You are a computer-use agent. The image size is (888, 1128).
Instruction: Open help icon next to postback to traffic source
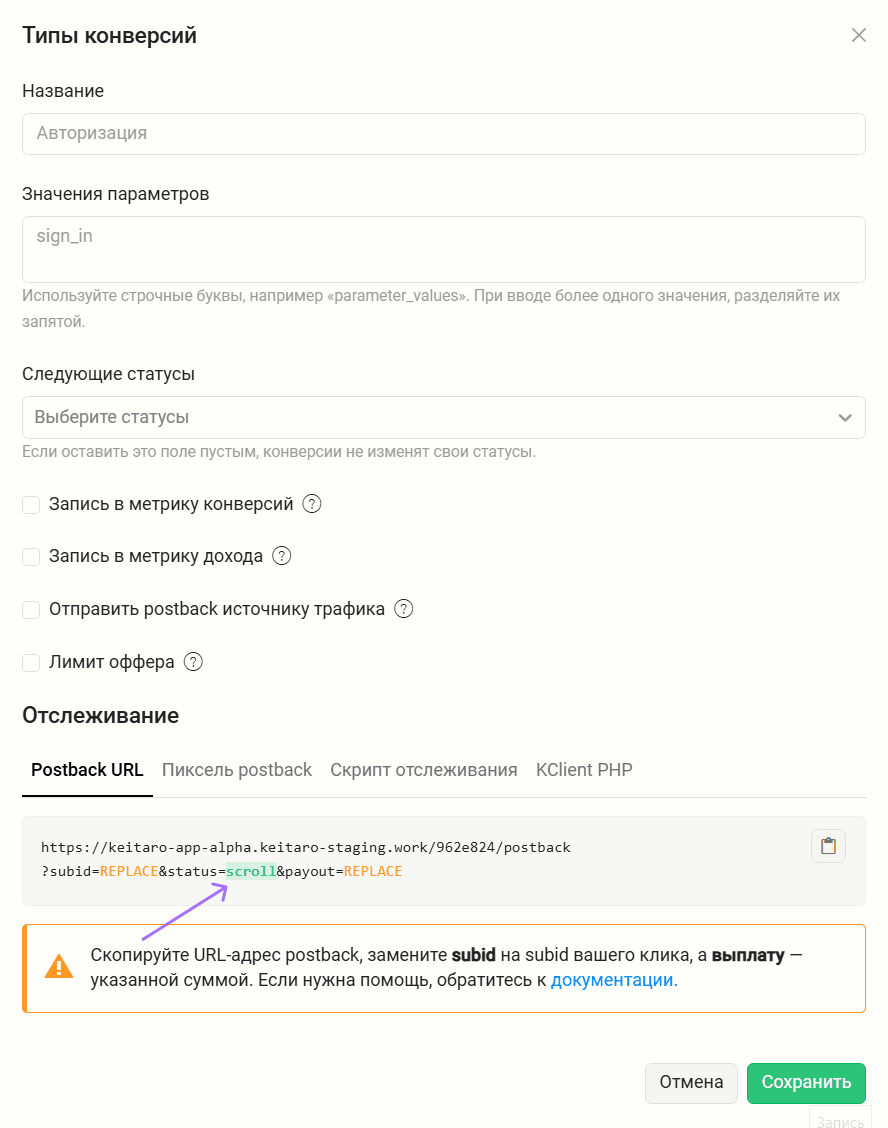404,609
